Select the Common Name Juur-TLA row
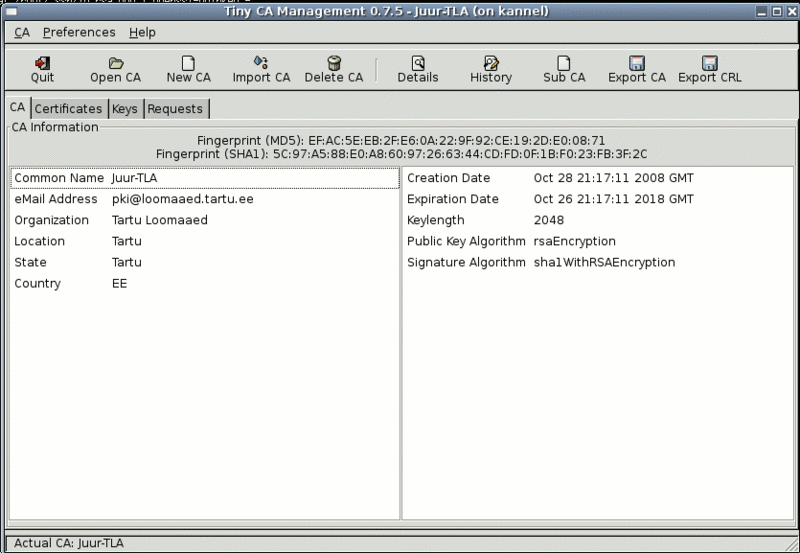800x553 pixels. pyautogui.click(x=205, y=178)
